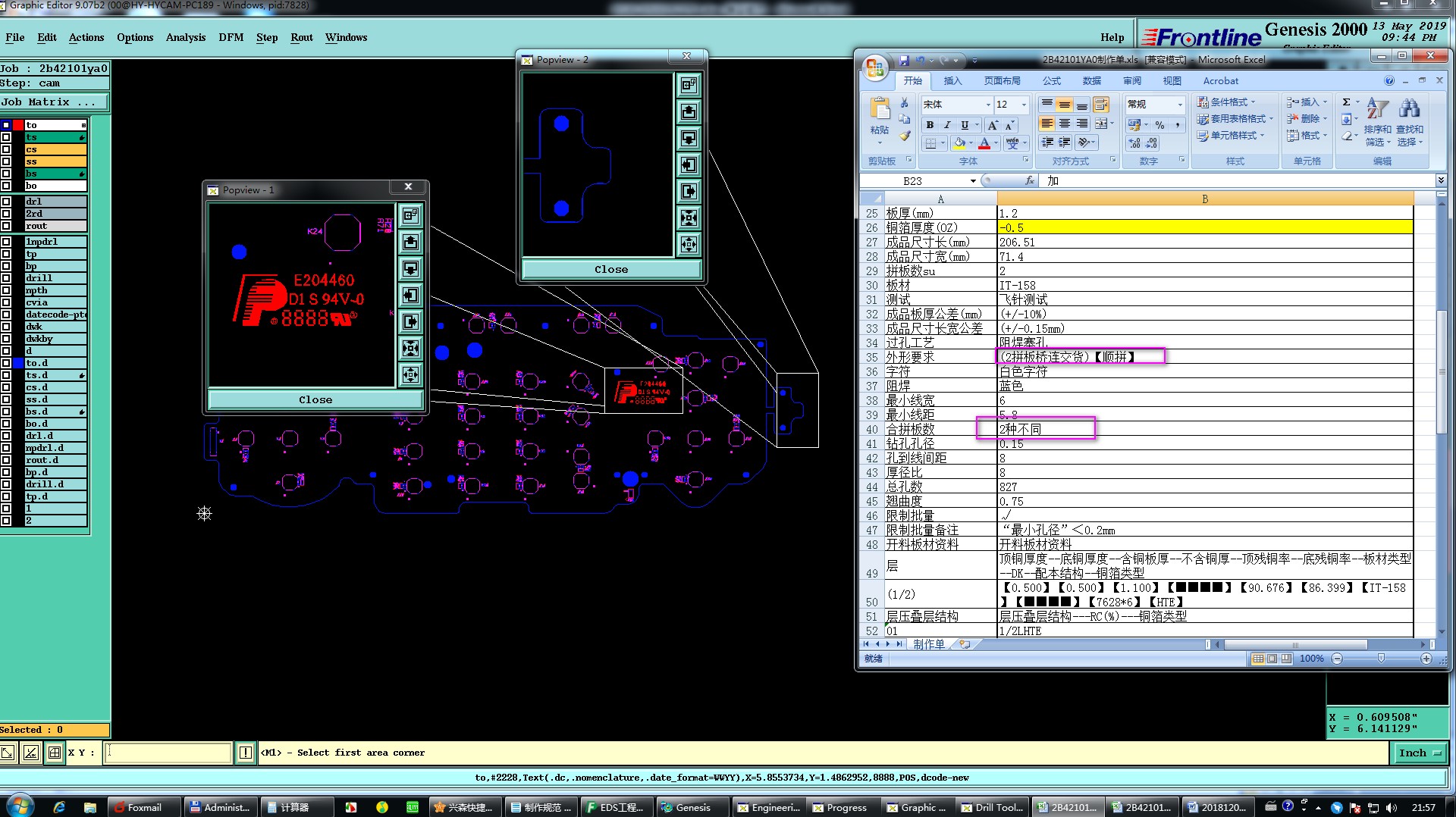Click the center align text icon
The image size is (1456, 817).
[x=1065, y=124]
